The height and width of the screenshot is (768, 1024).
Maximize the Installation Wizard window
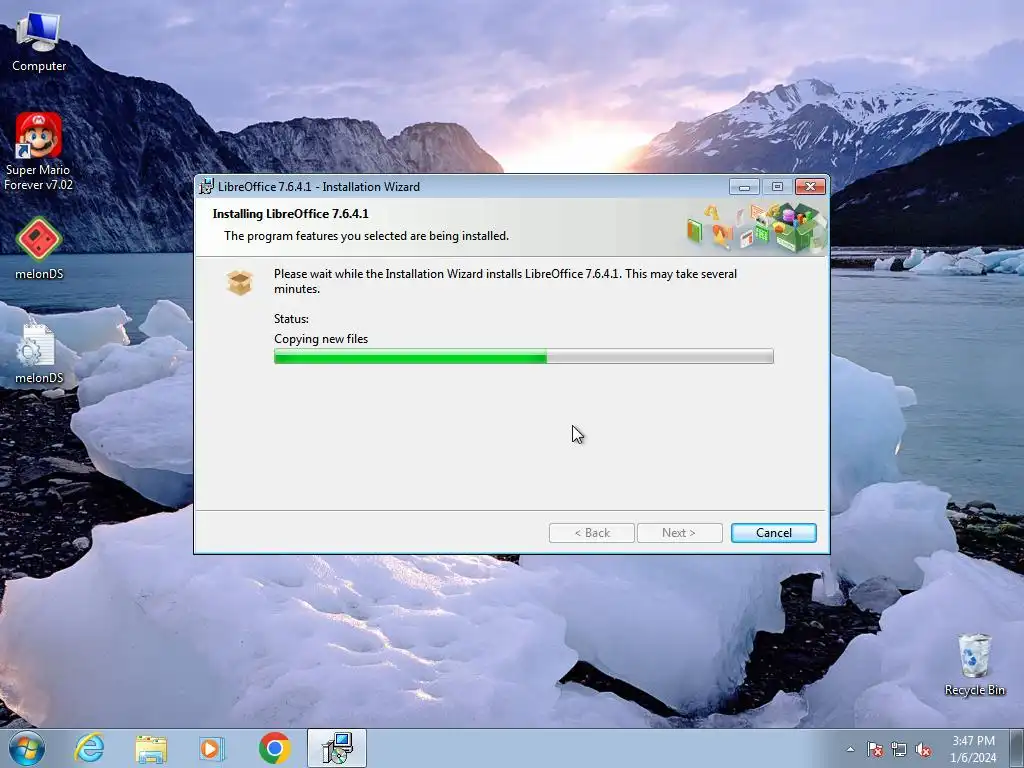(x=777, y=187)
